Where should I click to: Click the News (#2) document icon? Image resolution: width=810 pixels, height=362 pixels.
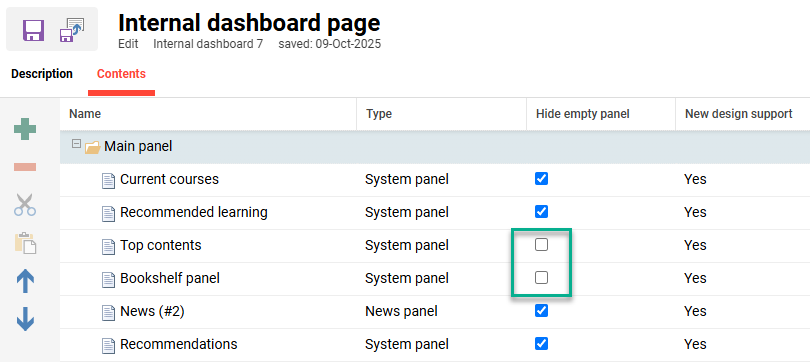pos(108,312)
